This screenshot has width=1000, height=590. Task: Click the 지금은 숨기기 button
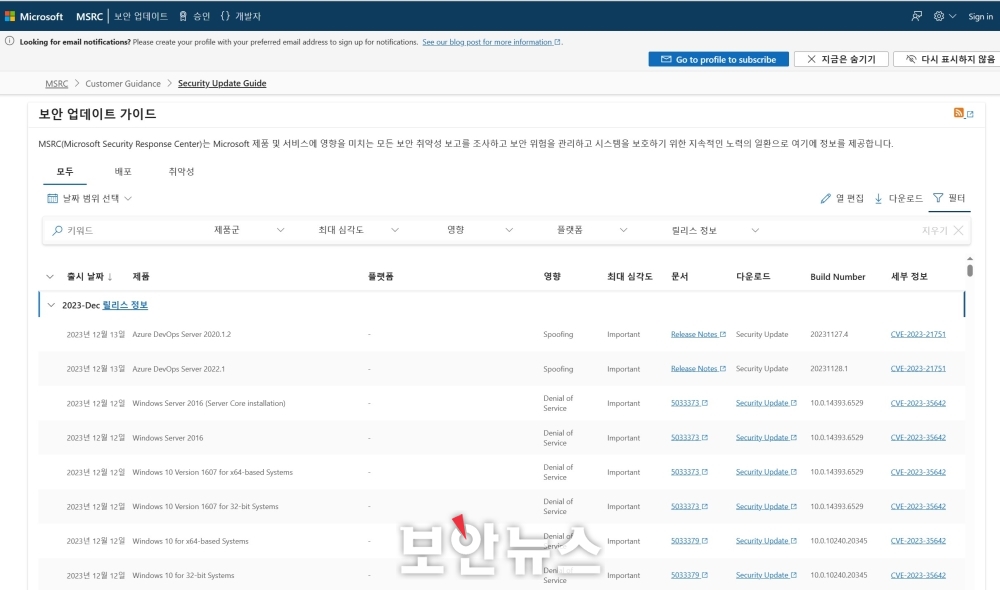[841, 59]
